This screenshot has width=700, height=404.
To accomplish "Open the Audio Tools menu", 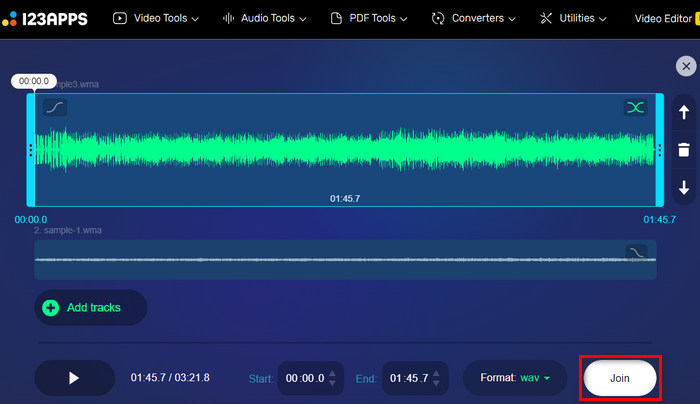I will (x=265, y=18).
